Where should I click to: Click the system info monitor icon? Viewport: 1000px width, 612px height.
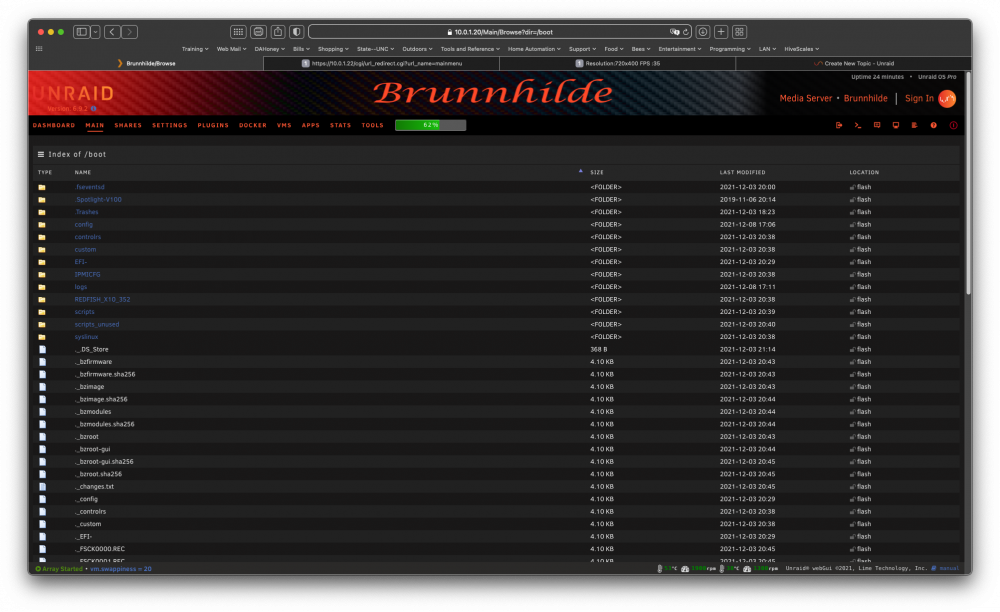[x=896, y=126]
